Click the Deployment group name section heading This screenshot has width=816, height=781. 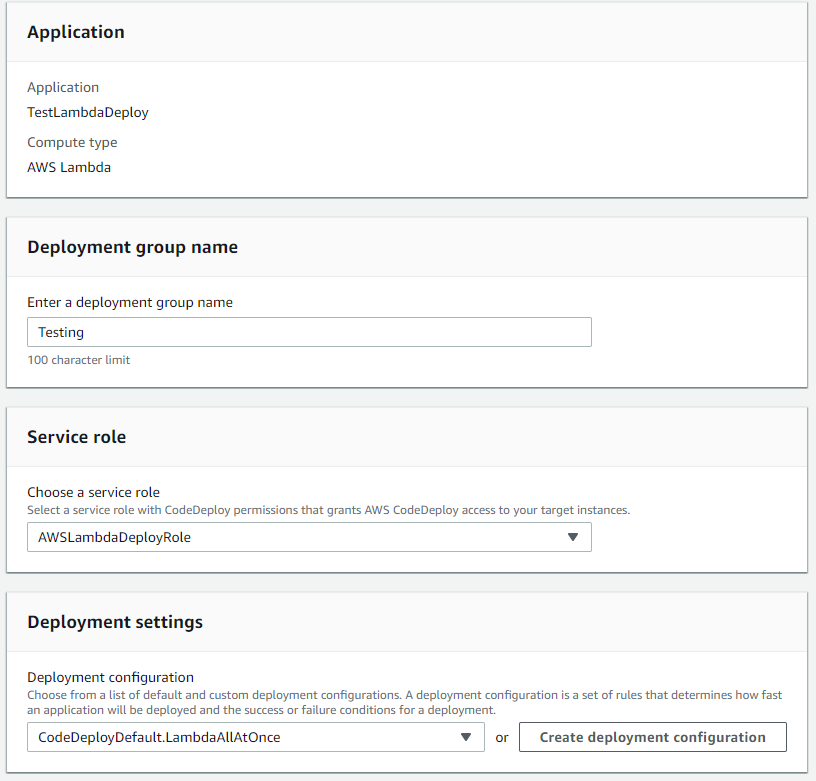click(x=132, y=247)
